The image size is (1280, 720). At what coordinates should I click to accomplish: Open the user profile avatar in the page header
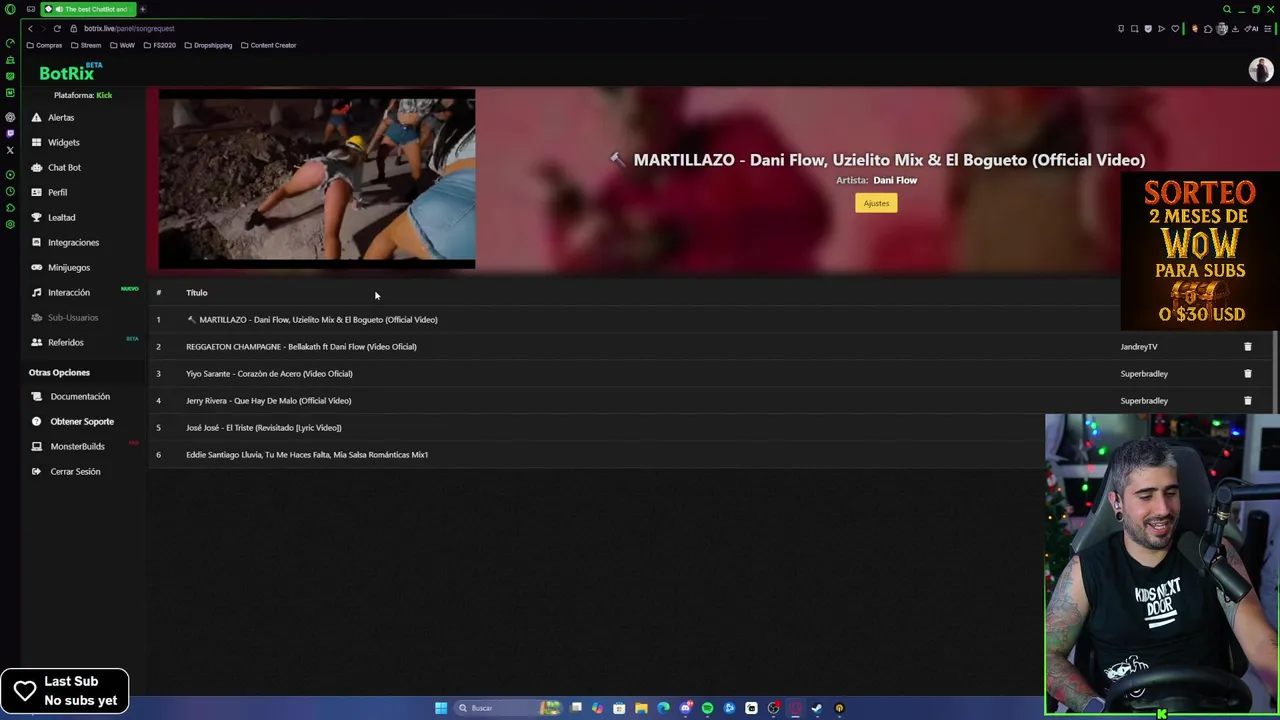[1260, 69]
